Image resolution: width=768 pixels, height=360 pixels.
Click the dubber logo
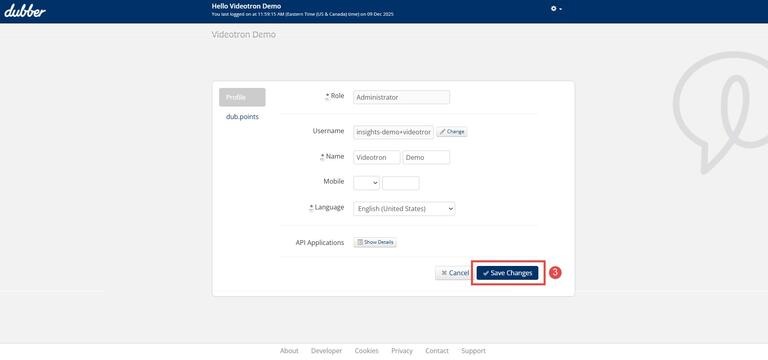coord(25,11)
